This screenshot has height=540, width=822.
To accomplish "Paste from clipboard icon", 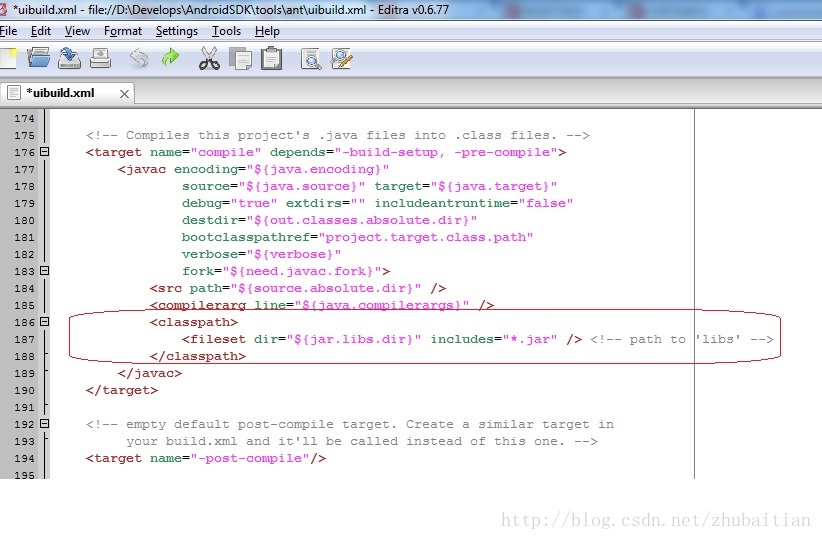I will 272,58.
